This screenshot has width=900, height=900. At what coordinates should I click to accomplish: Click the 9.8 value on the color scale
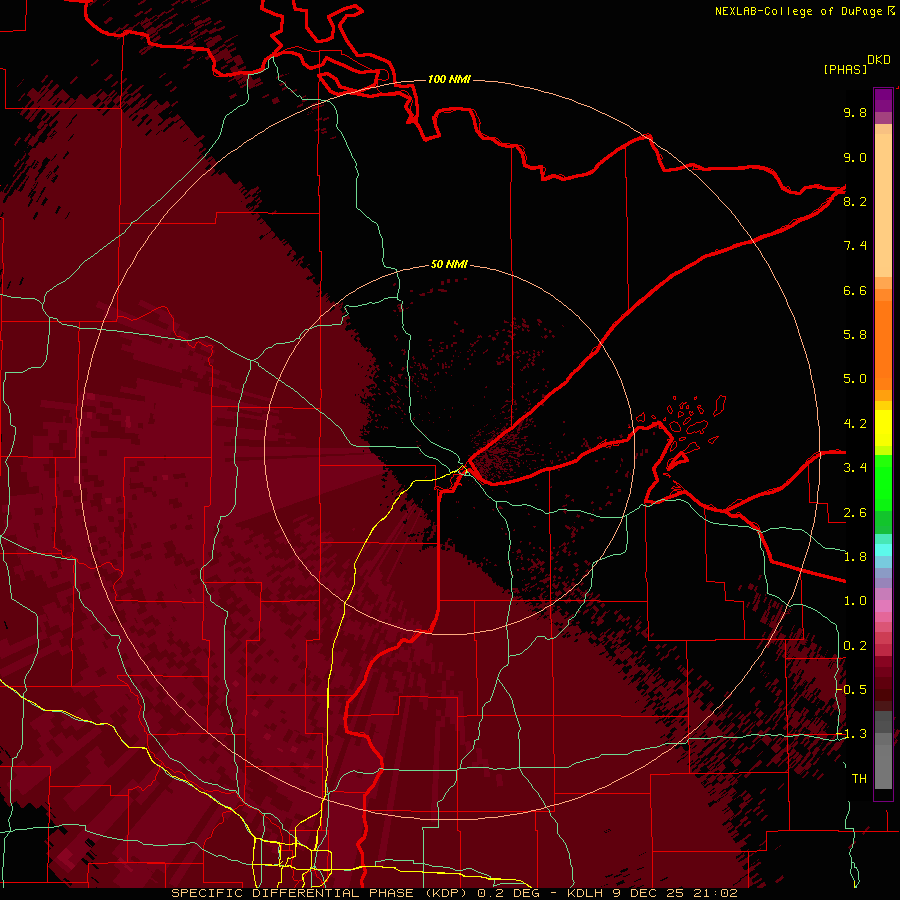tap(855, 112)
